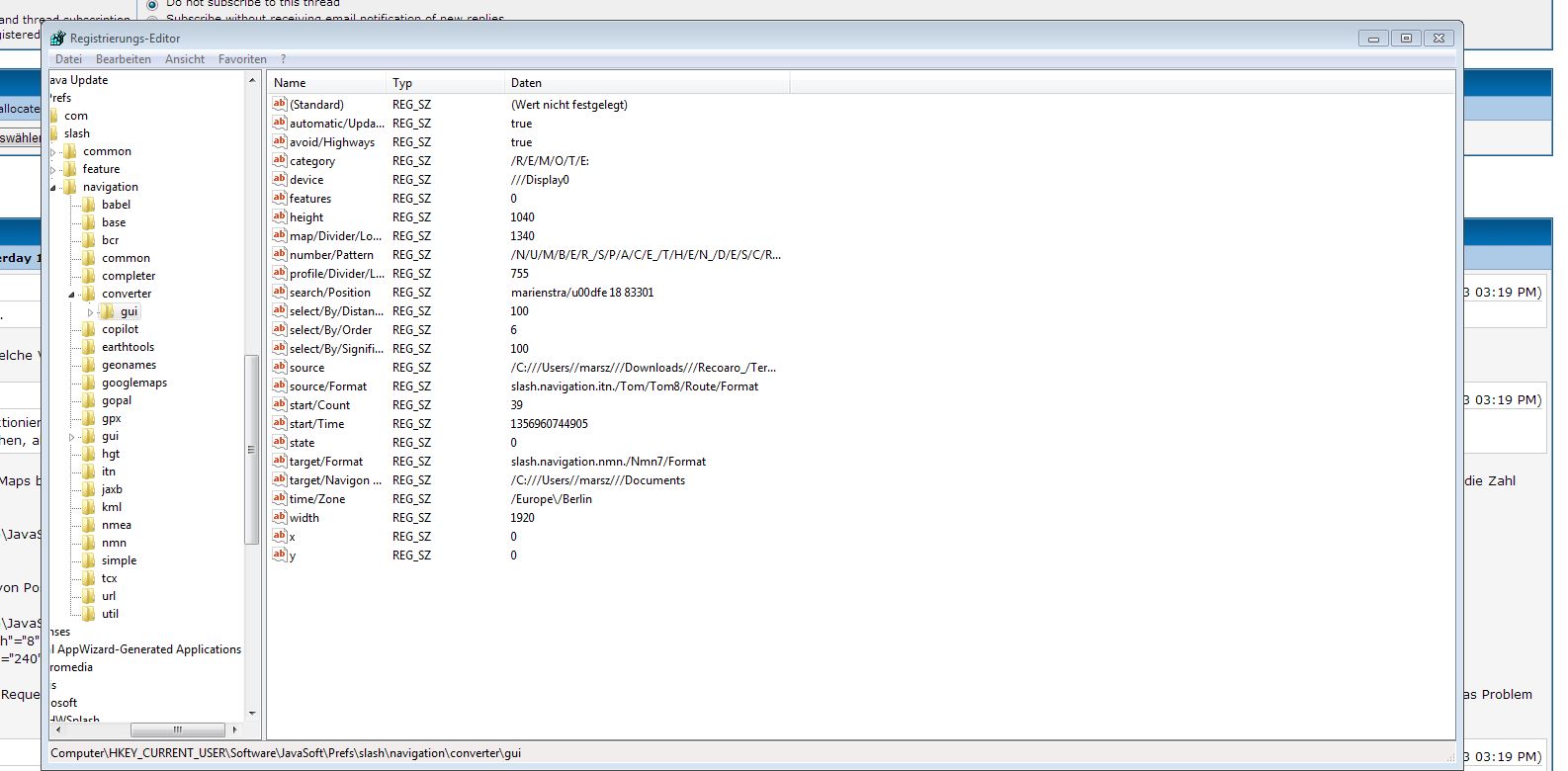Screen dimensions: 1568x771
Task: Expand the feature tree node
Action: pyautogui.click(x=53, y=170)
